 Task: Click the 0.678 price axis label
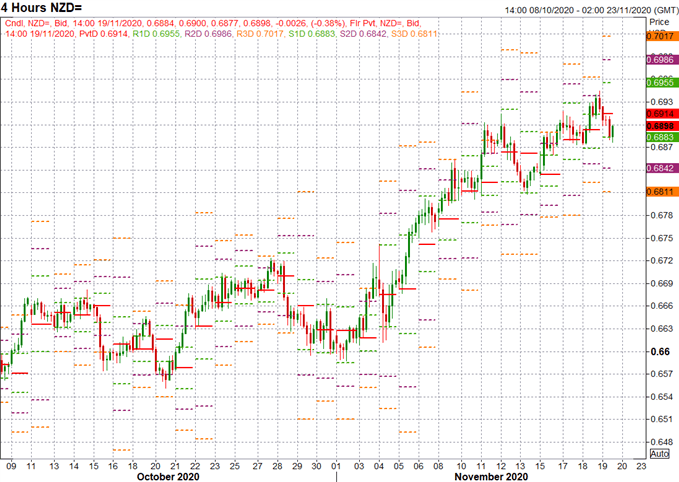[662, 215]
